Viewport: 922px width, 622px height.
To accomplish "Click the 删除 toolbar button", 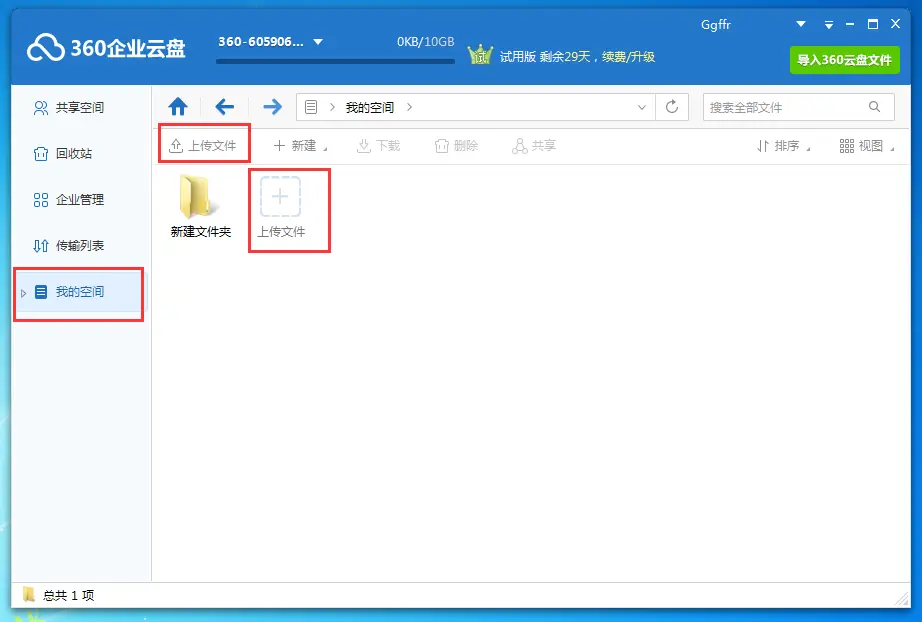I will pos(456,145).
